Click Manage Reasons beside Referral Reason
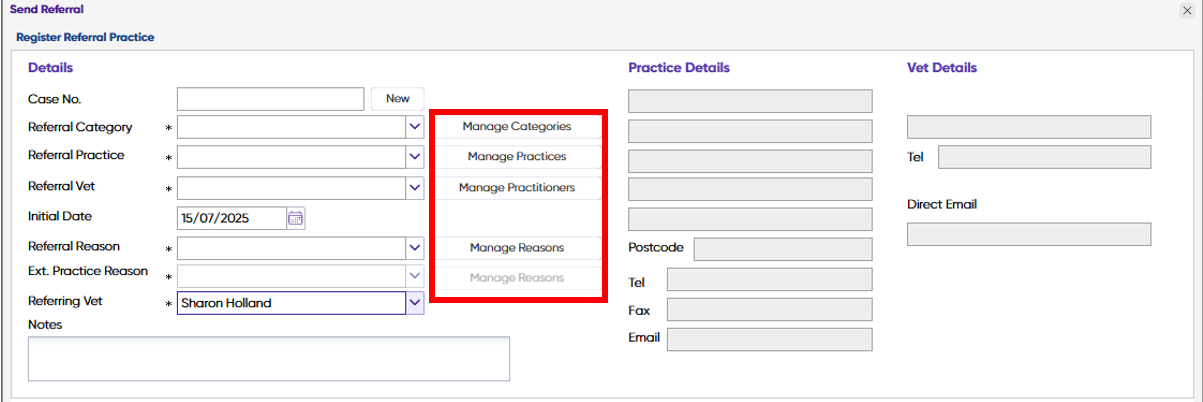Screen dimensions: 1203x402 (517, 248)
